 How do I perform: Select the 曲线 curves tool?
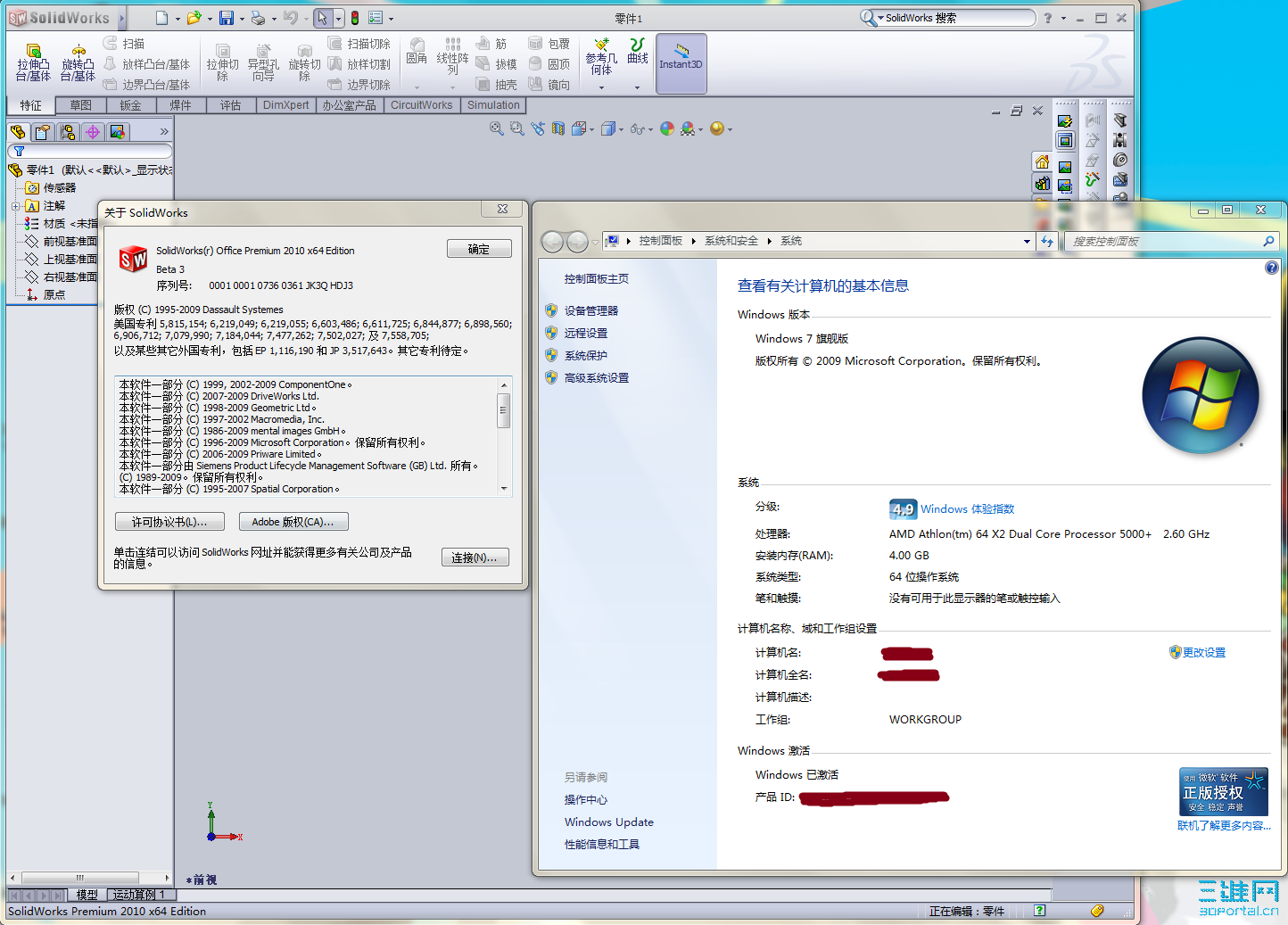(638, 51)
